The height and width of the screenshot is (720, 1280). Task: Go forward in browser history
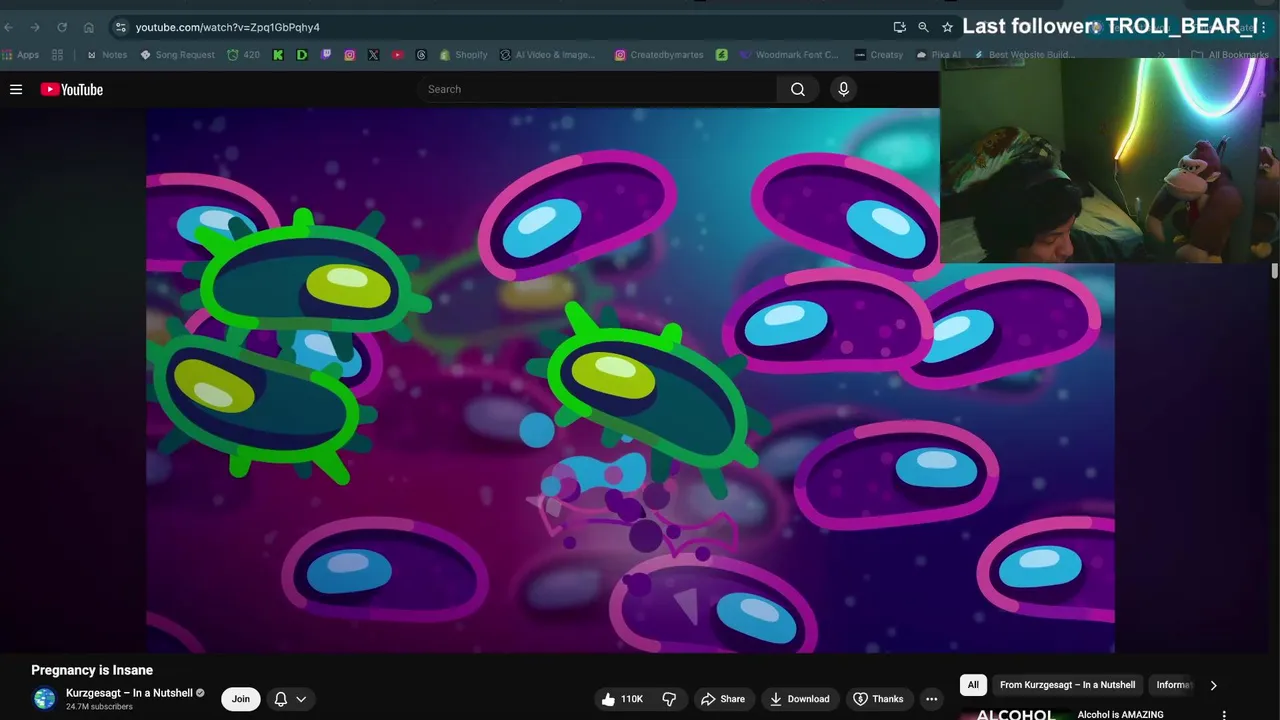click(35, 27)
